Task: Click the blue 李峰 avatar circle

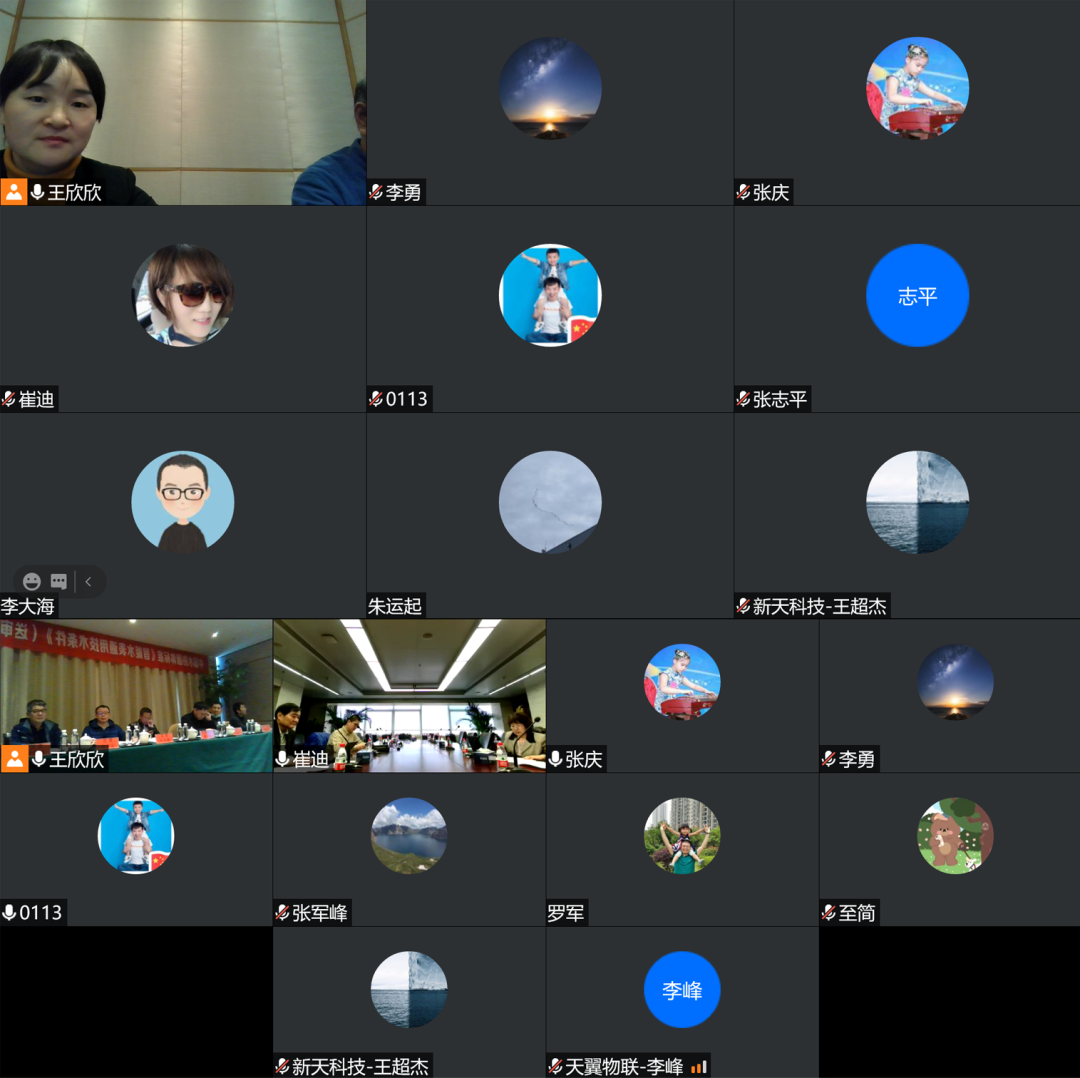Action: point(682,990)
